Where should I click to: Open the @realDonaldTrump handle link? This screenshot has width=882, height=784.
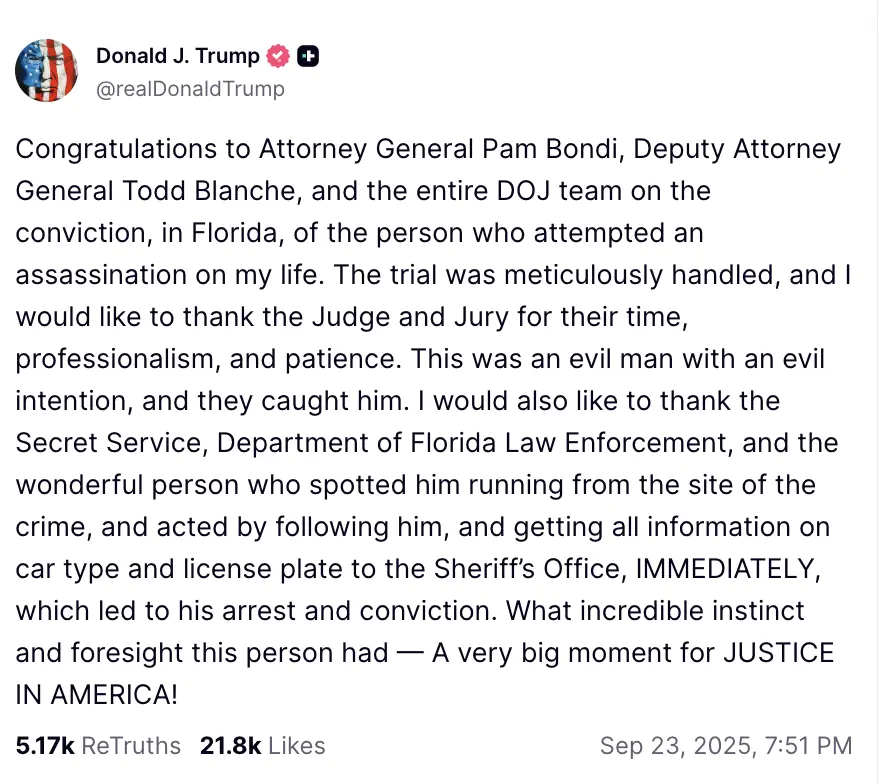pyautogui.click(x=190, y=89)
